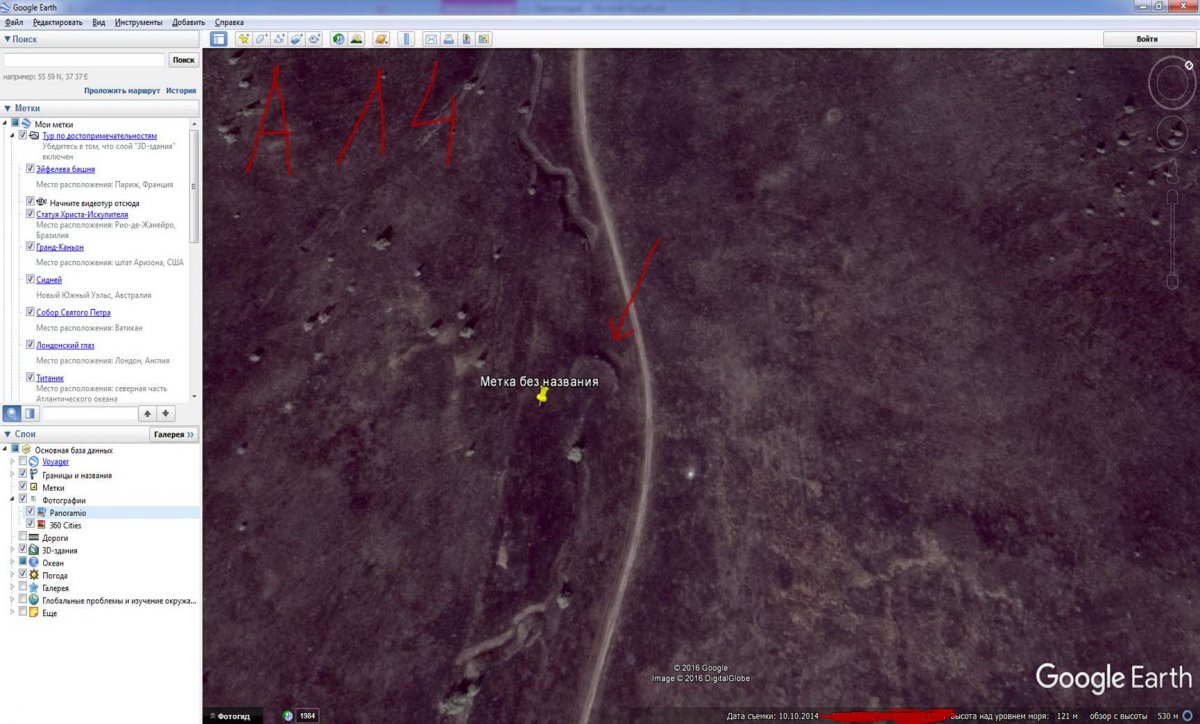Enable the Voyager layer checkbox
Viewport: 1200px width, 724px height.
click(x=23, y=462)
